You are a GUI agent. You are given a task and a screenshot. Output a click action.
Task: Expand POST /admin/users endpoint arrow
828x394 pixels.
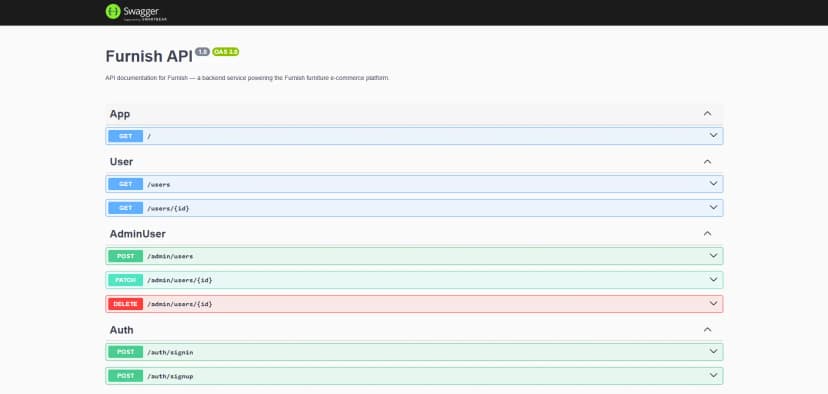click(x=713, y=256)
